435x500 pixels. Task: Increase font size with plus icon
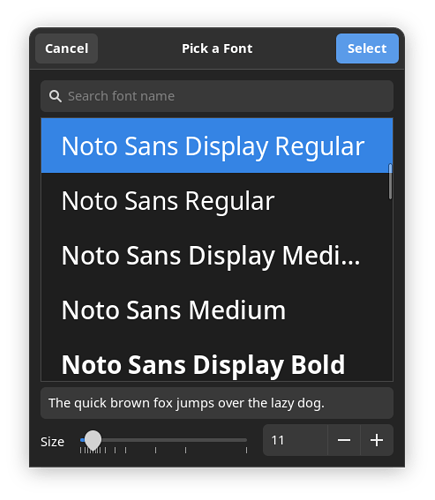[377, 440]
